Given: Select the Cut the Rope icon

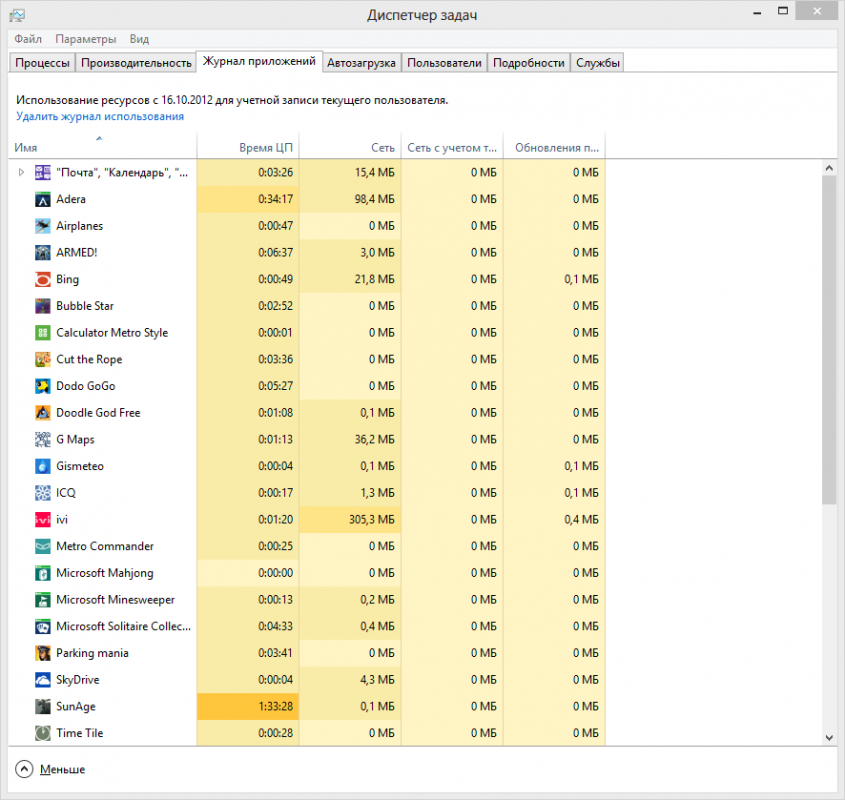Looking at the screenshot, I should [x=43, y=360].
